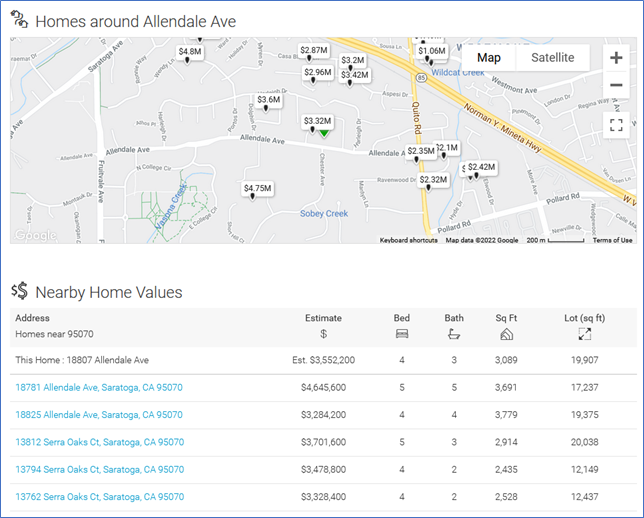Click the Sobey Creek map label

[324, 214]
